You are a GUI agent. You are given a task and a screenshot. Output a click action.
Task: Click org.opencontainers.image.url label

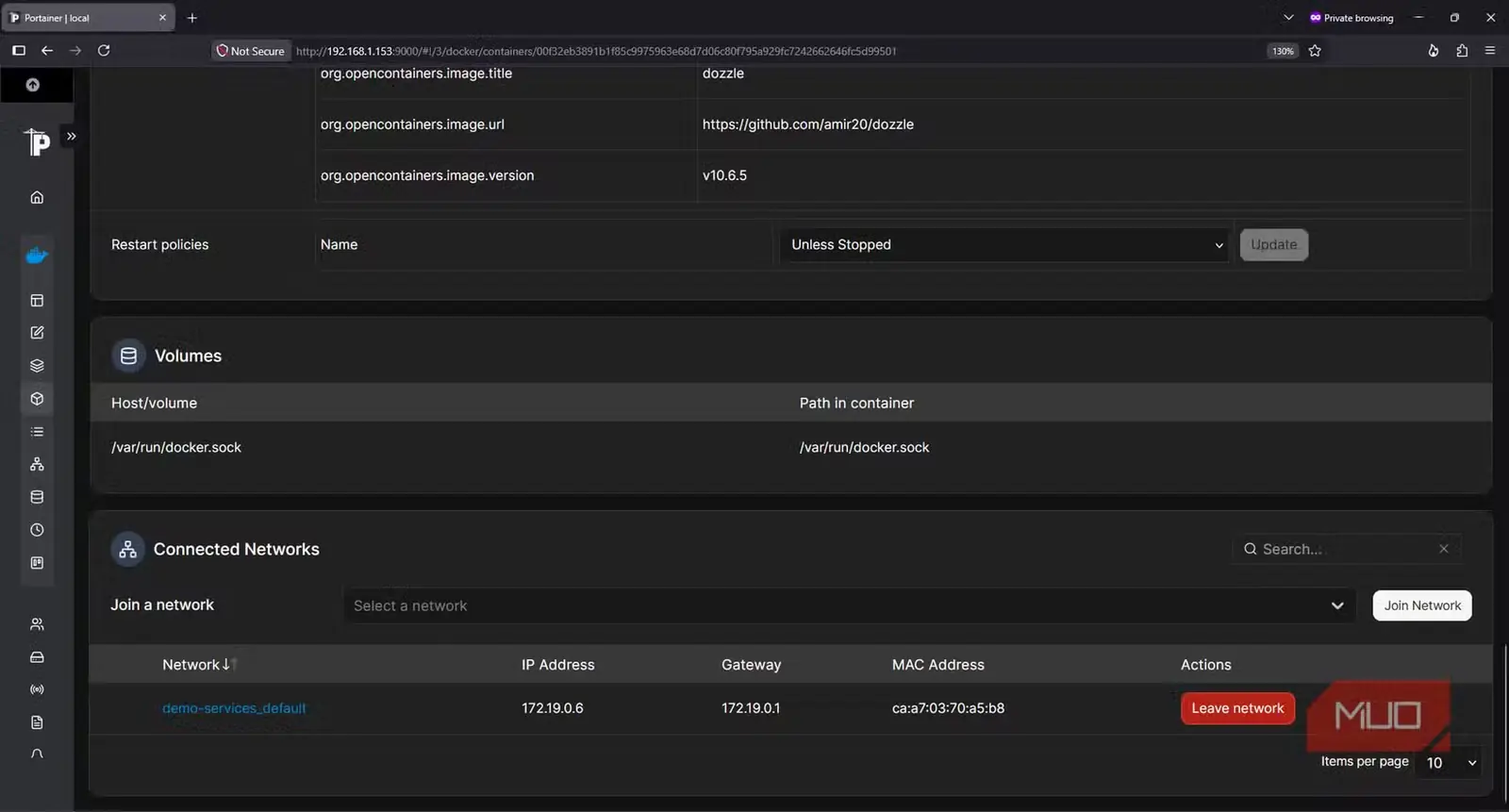click(412, 124)
